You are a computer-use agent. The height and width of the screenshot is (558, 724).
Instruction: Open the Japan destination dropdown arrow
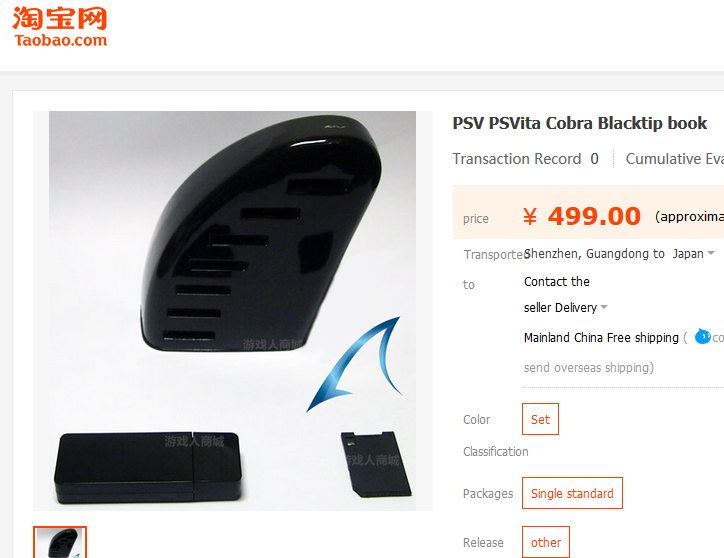pyautogui.click(x=711, y=253)
